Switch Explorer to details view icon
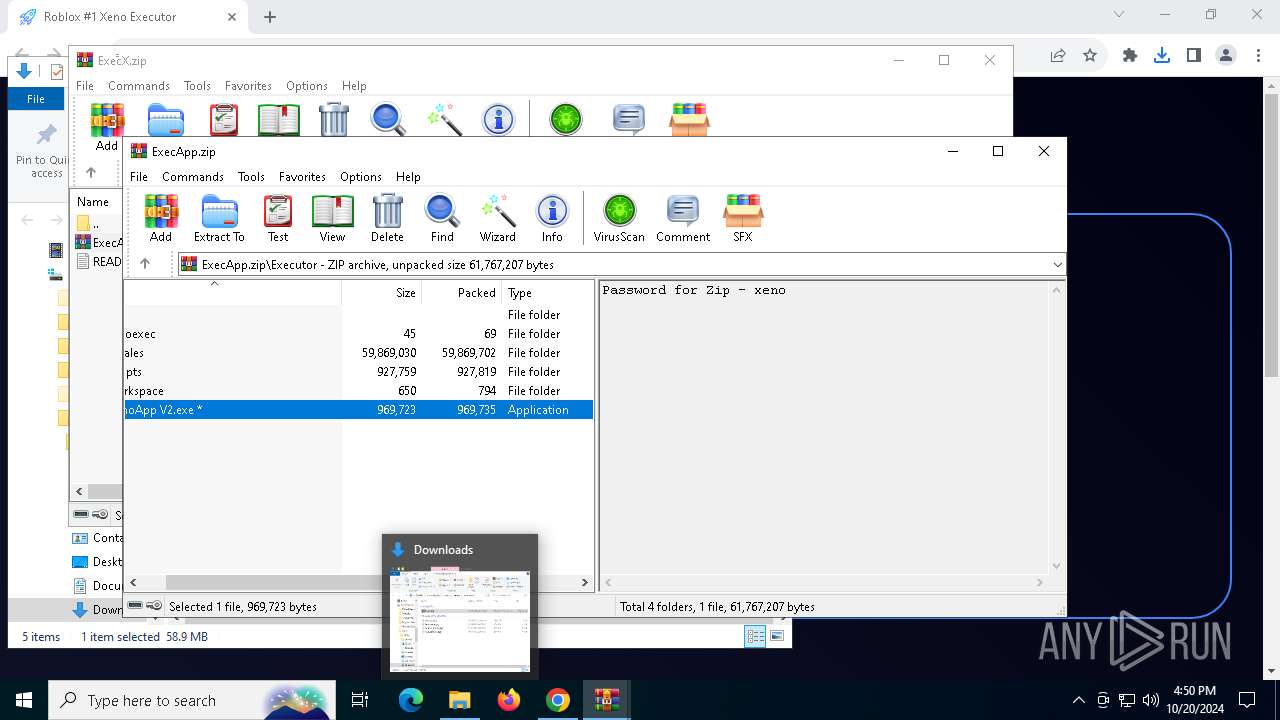 (755, 636)
